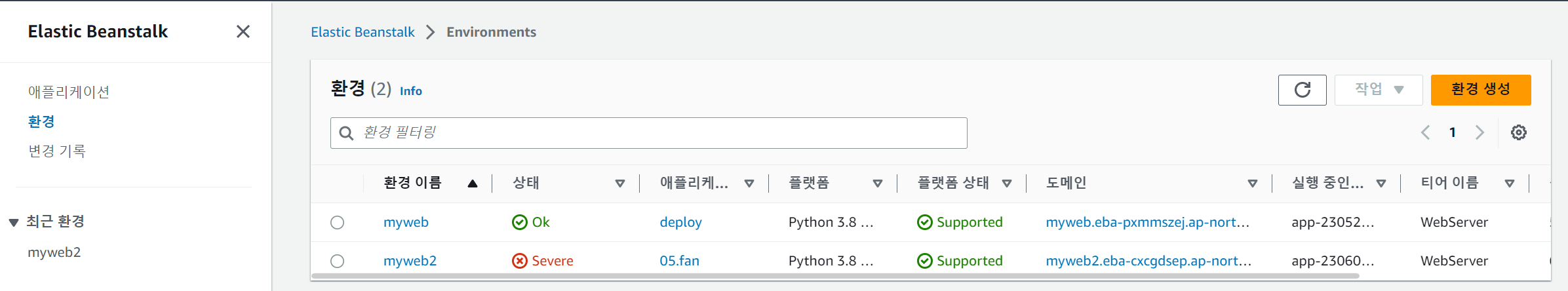The image size is (1568, 291).
Task: Open 변경 기록 in the sidebar
Action: click(57, 151)
